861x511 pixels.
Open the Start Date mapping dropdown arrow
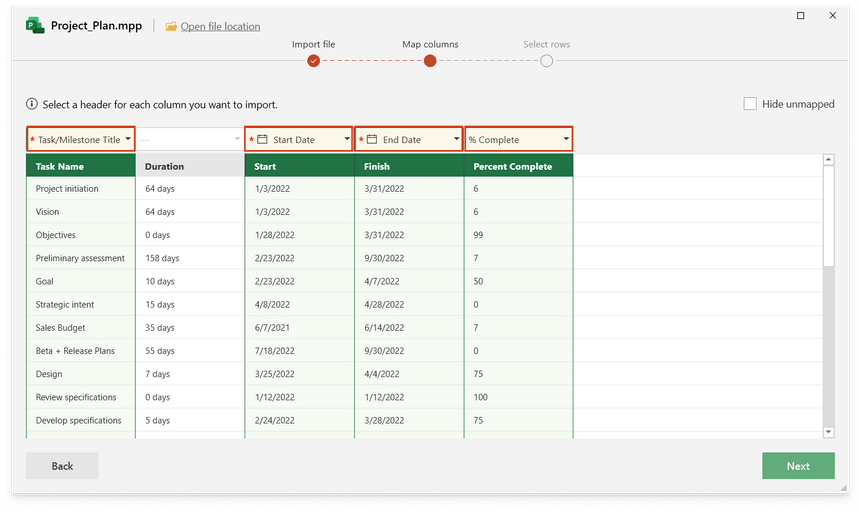[x=347, y=140]
